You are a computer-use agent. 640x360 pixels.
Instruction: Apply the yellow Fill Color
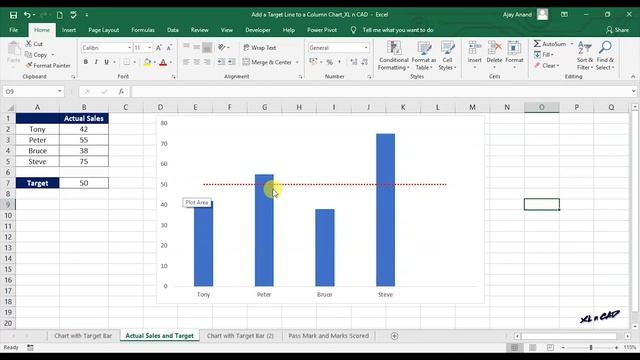coord(147,62)
